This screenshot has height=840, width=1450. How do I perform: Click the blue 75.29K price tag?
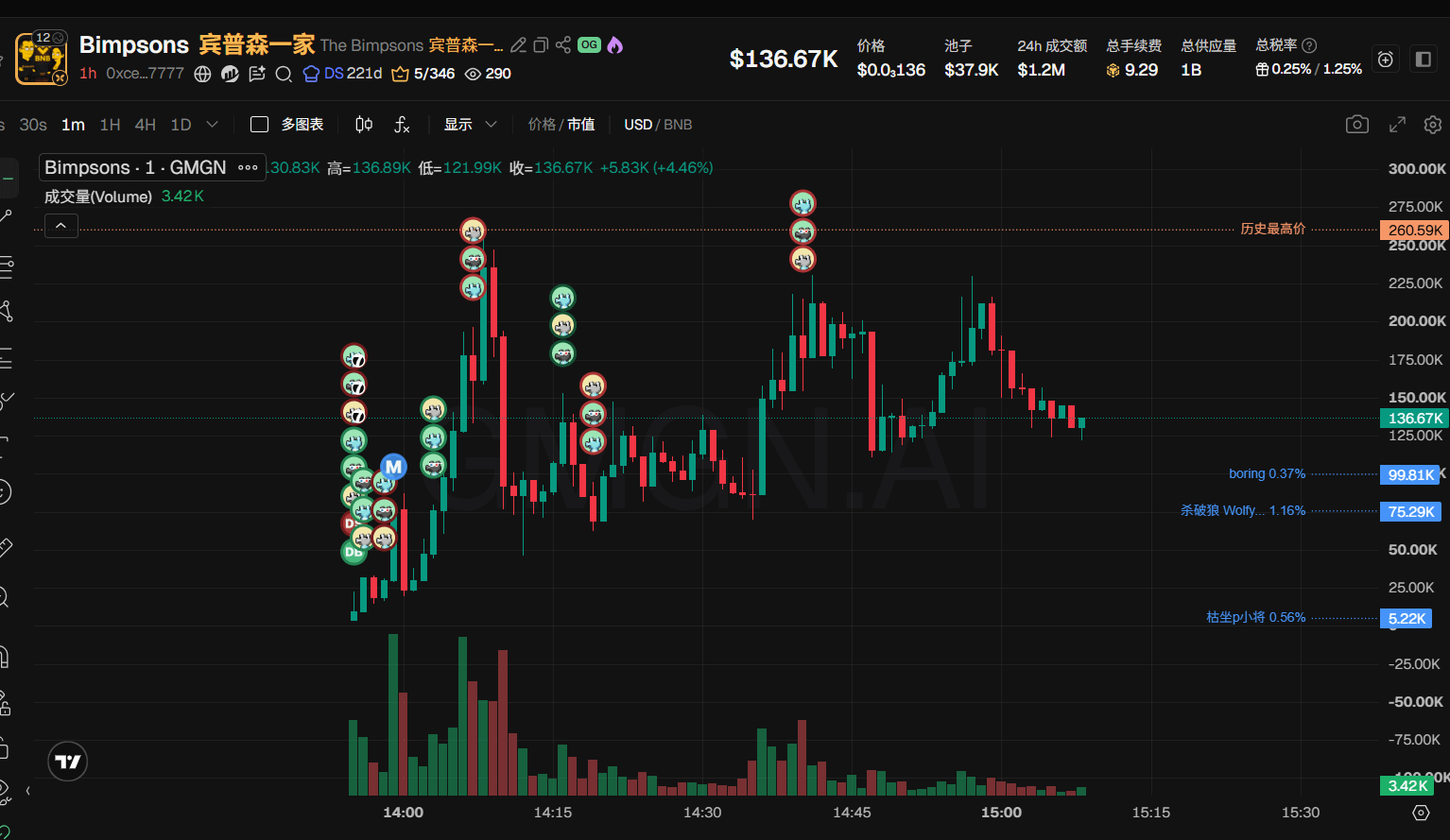click(x=1410, y=511)
